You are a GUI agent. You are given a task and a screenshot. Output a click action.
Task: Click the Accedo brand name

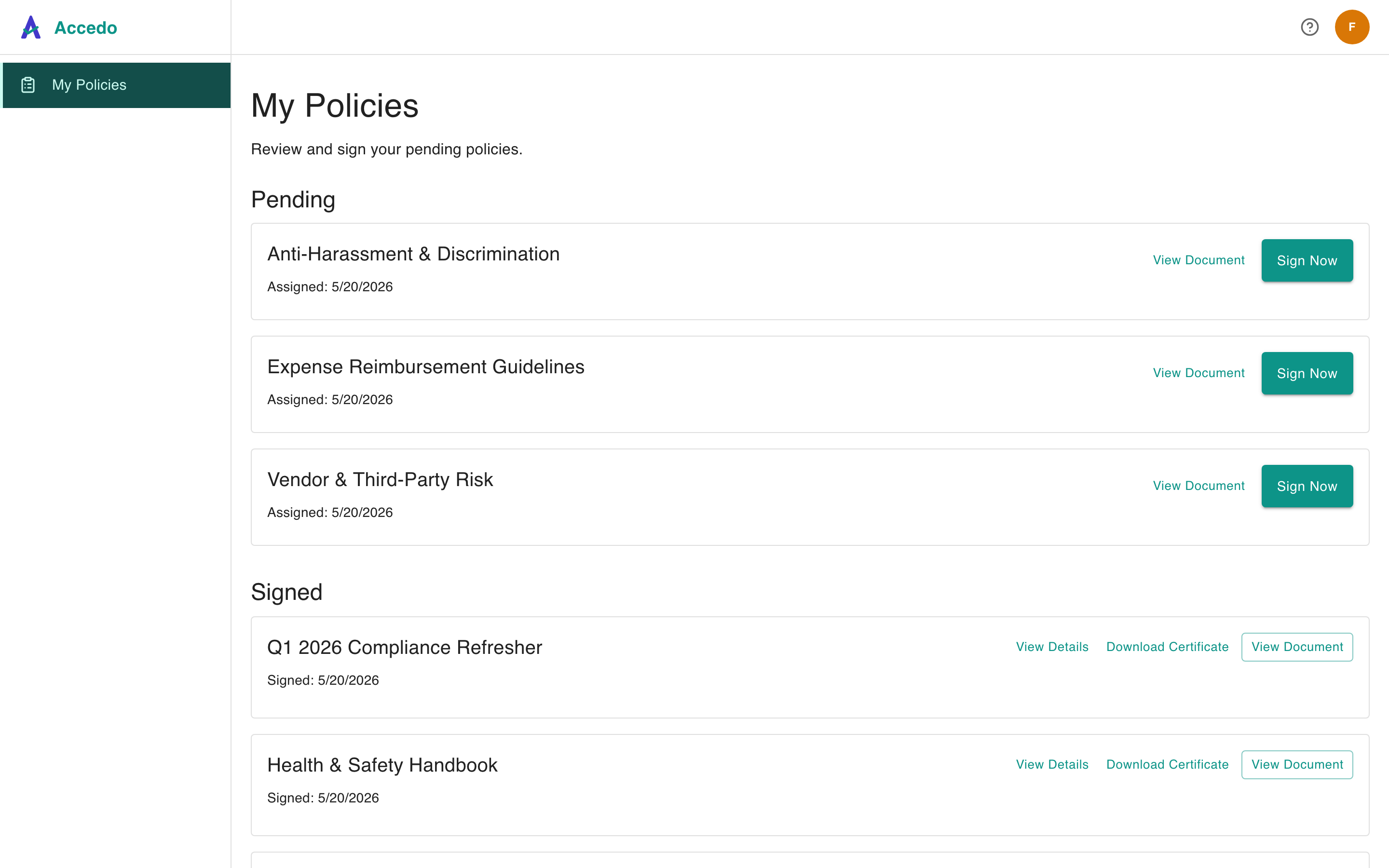pos(85,27)
